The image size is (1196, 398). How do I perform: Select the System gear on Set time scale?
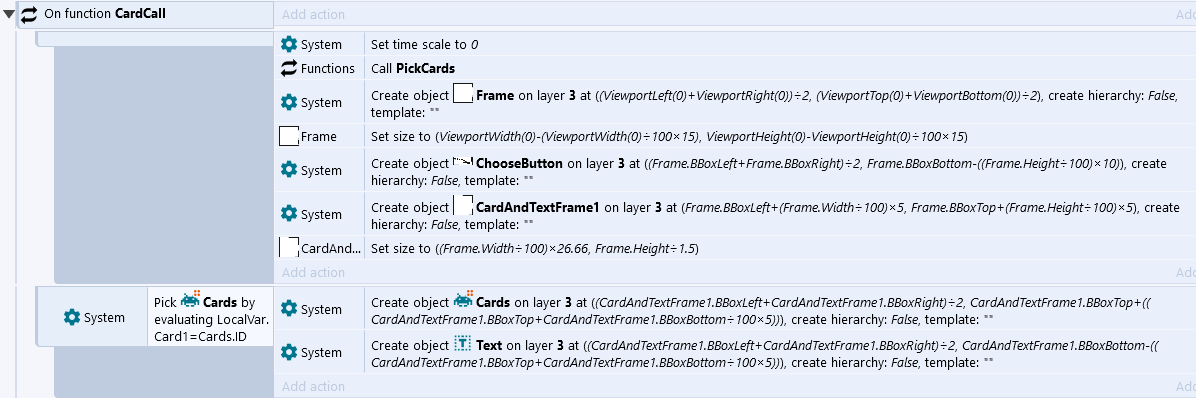pyautogui.click(x=289, y=44)
